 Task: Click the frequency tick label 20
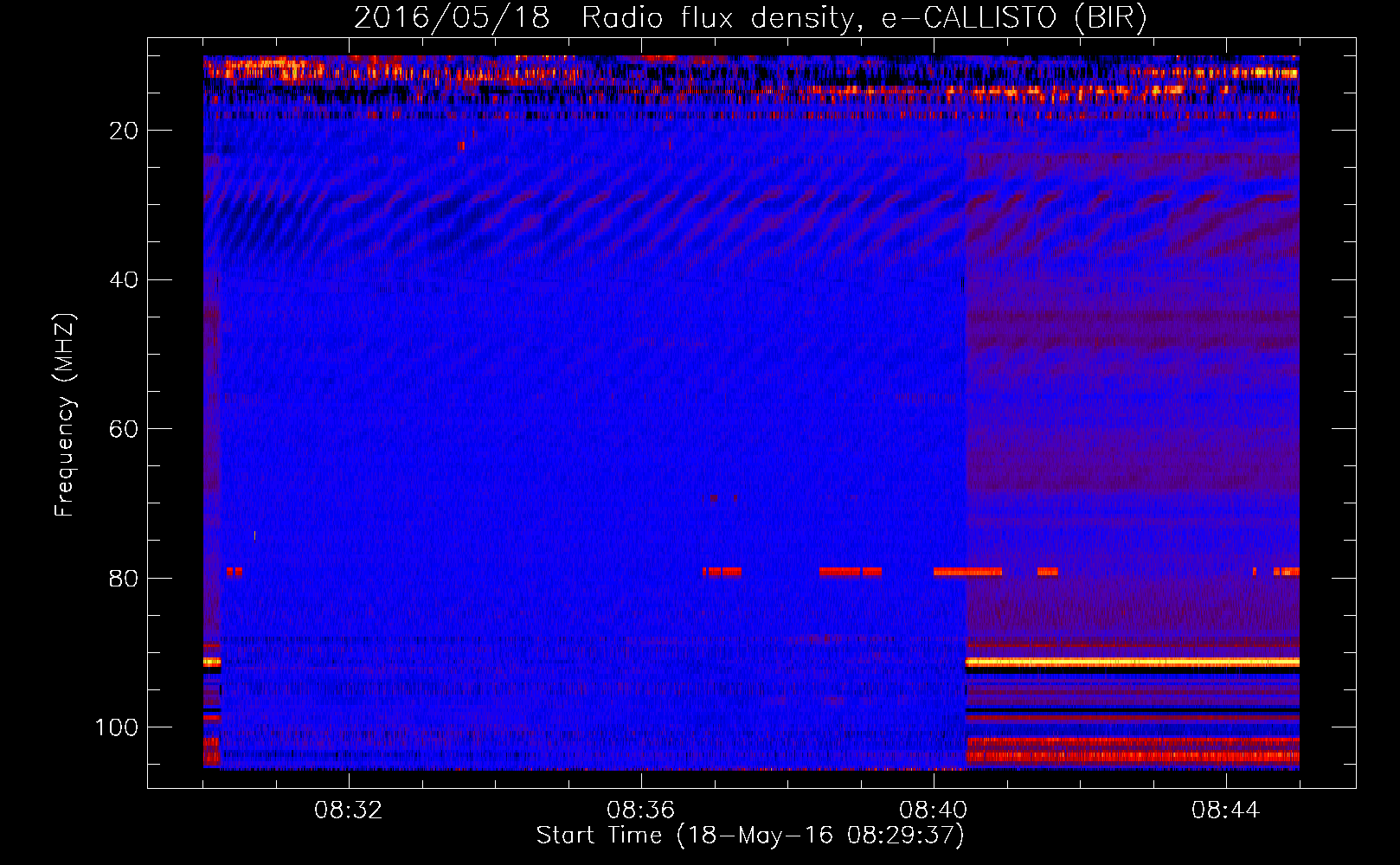click(x=124, y=131)
